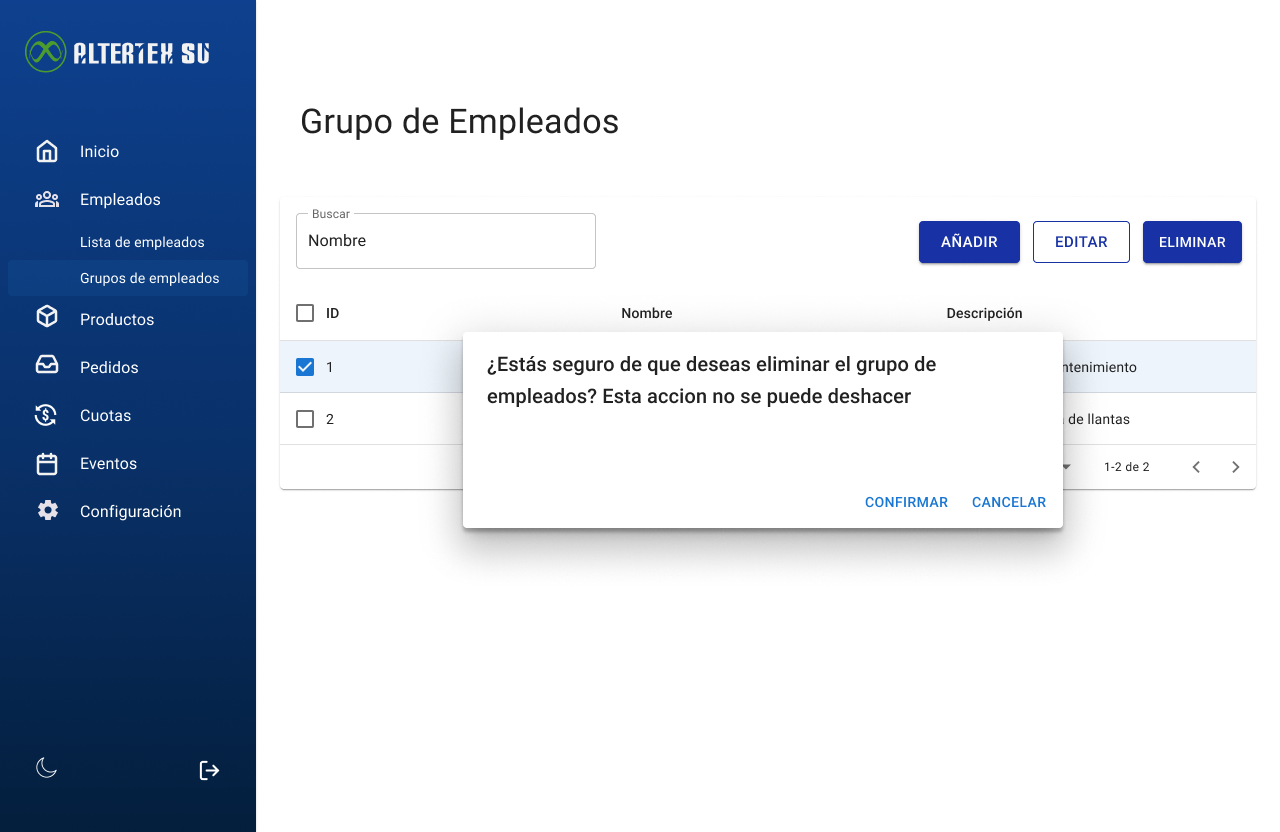The height and width of the screenshot is (832, 1280).
Task: Select Grupos de empleados submenu item
Action: (x=128, y=278)
